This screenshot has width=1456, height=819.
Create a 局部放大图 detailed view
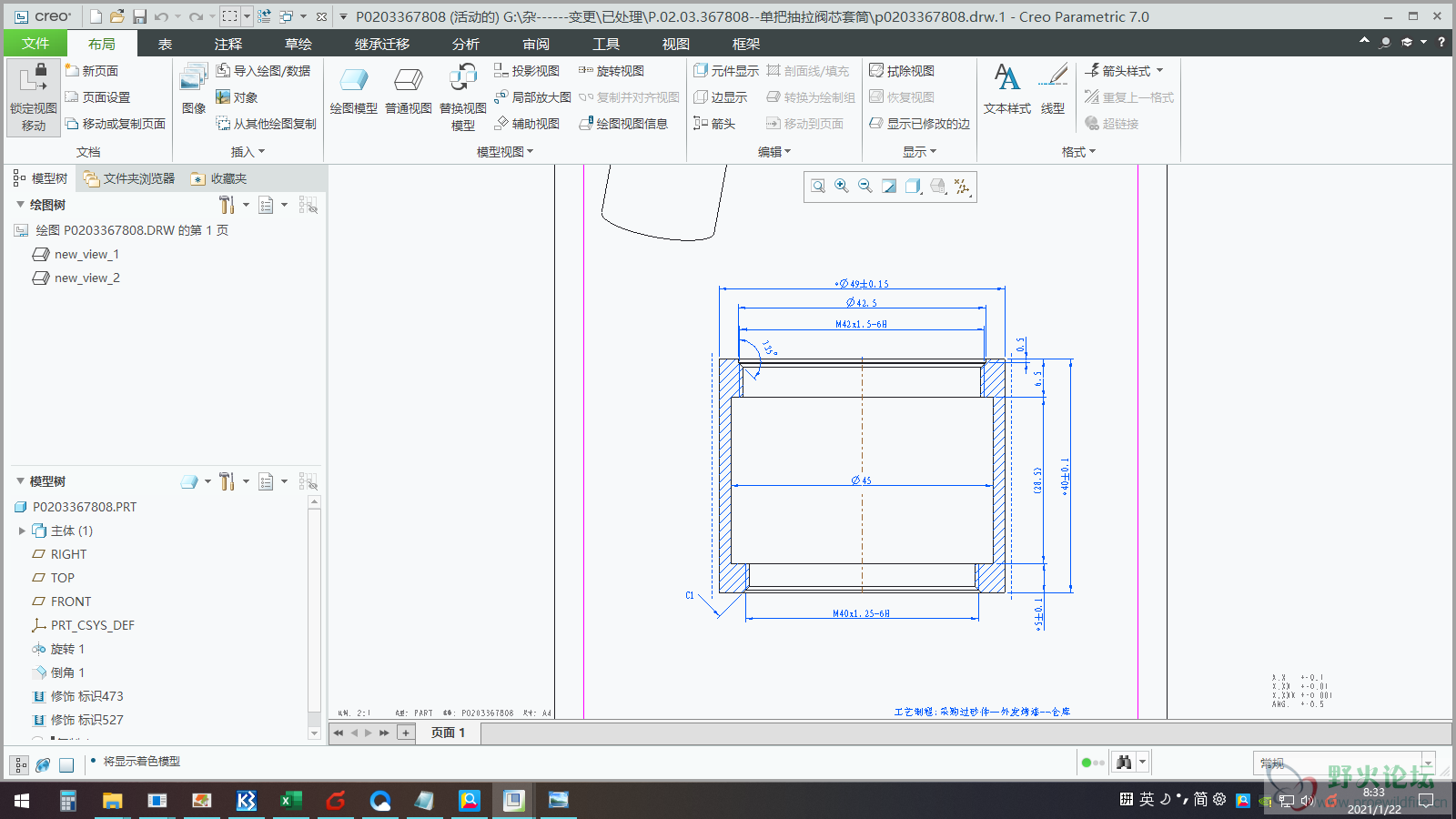[x=532, y=96]
